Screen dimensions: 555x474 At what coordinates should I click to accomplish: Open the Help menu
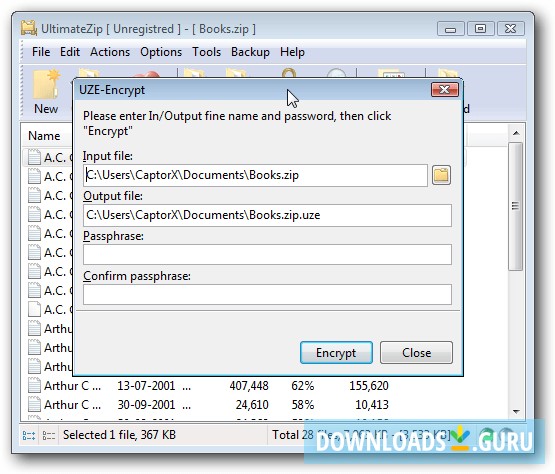(x=292, y=52)
